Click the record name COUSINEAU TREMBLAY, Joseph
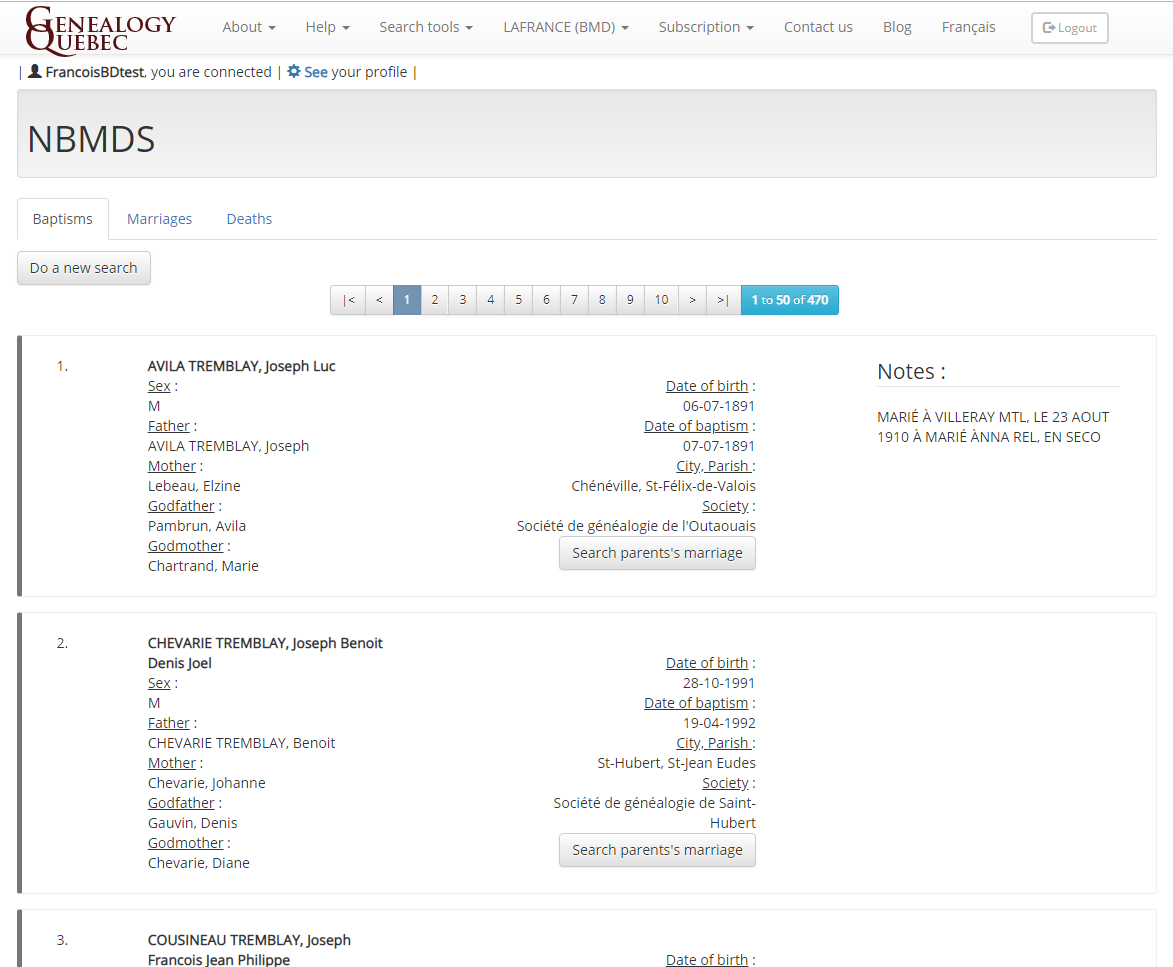Viewport: 1173px width, 967px height. coord(249,940)
